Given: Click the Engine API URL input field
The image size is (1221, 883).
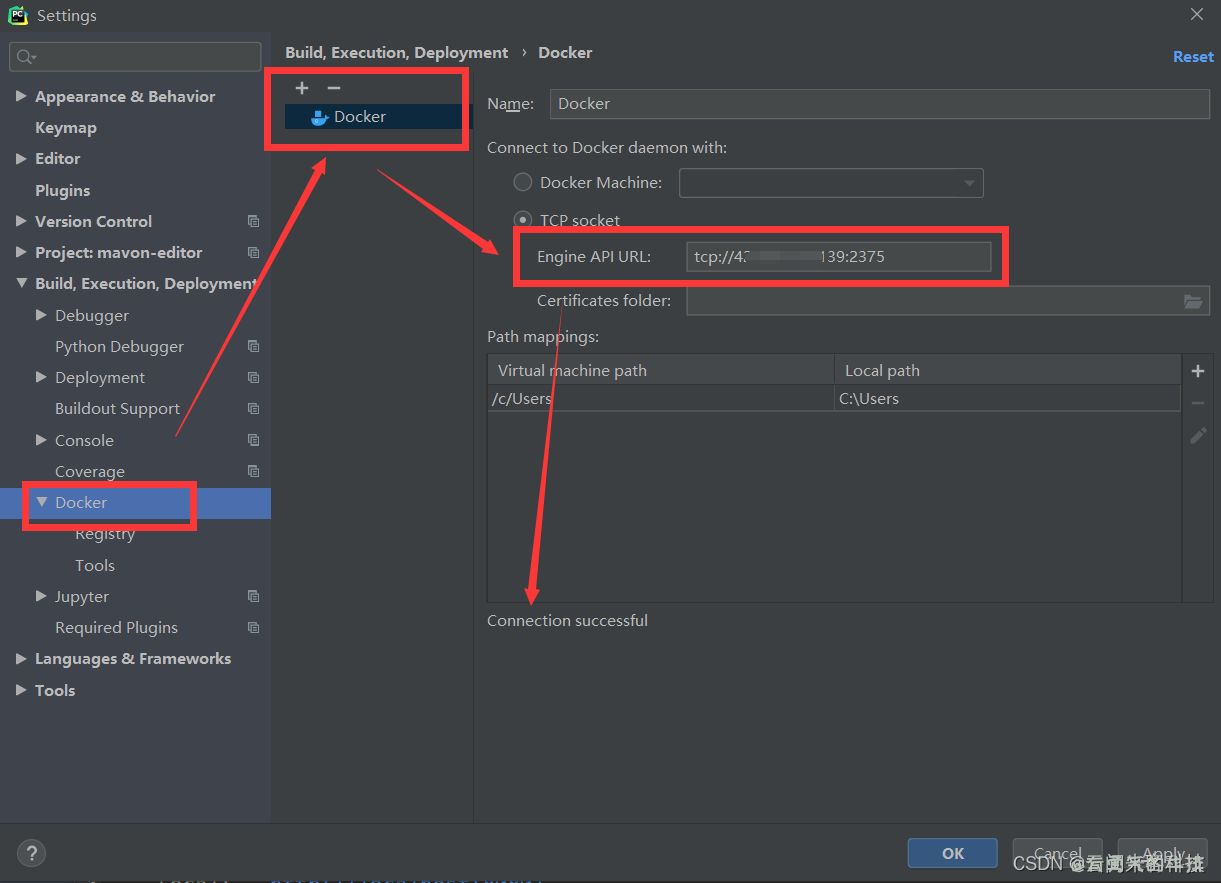Looking at the screenshot, I should (838, 257).
